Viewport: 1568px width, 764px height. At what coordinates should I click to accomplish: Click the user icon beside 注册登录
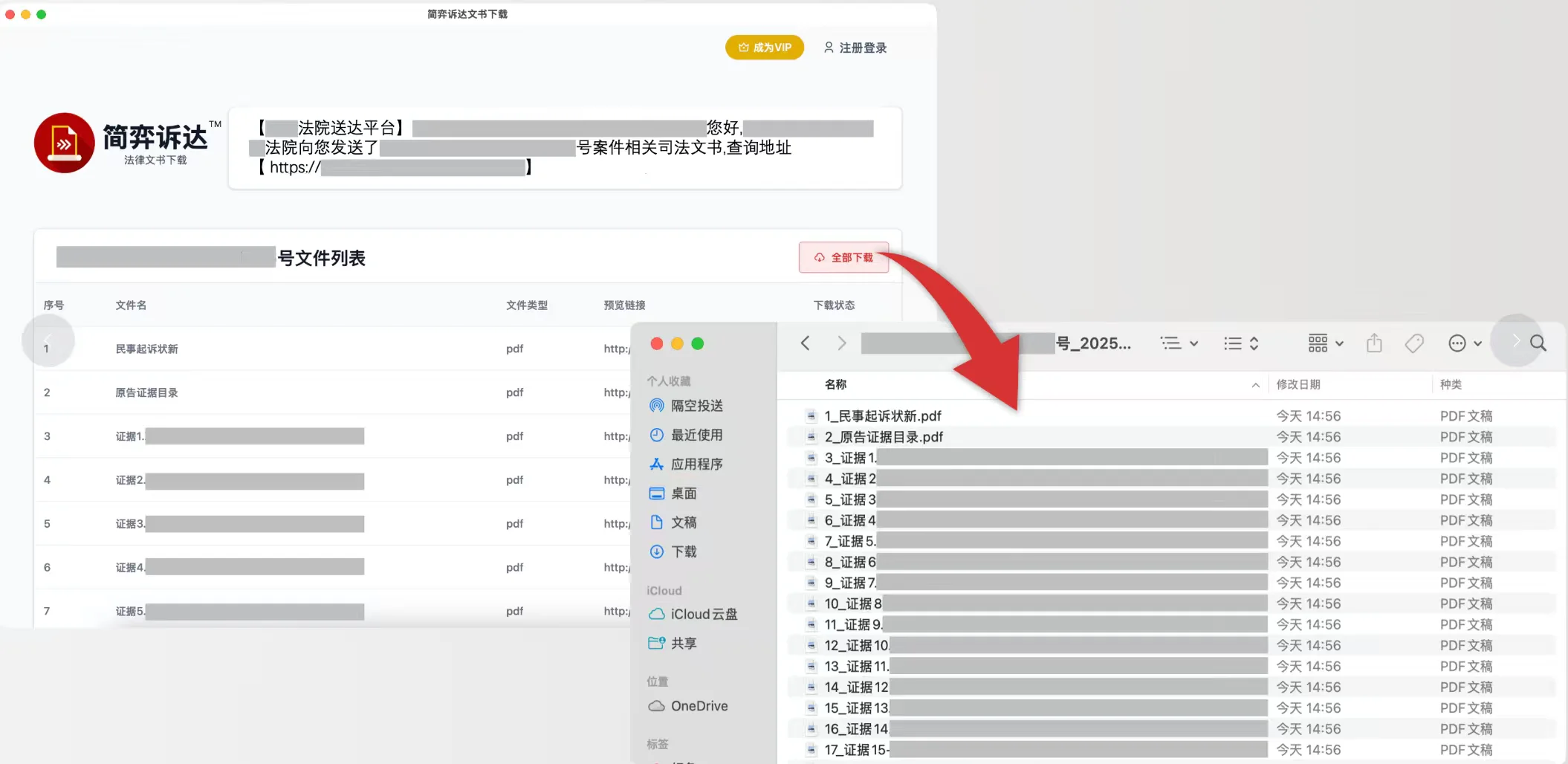click(x=829, y=47)
